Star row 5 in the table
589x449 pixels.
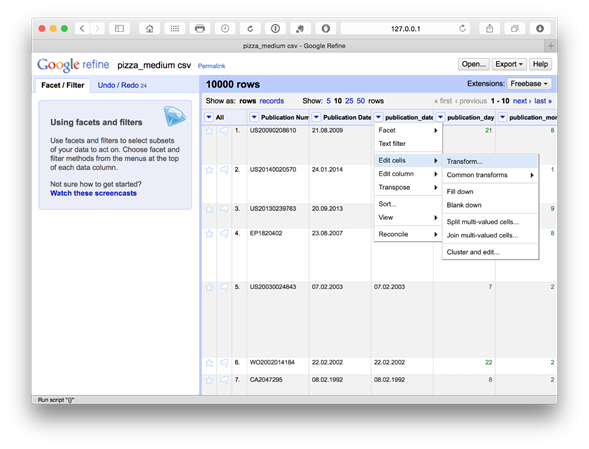click(x=209, y=287)
